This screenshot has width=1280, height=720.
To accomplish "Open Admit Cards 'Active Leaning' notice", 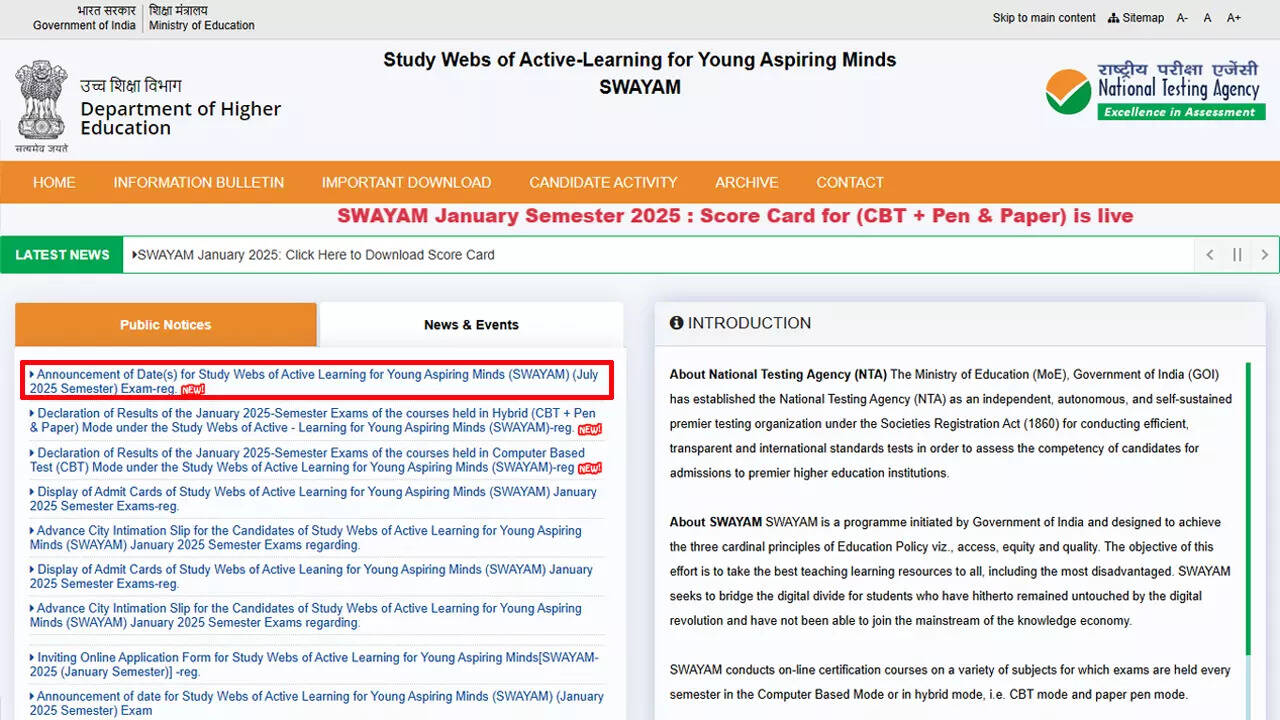I will [311, 577].
